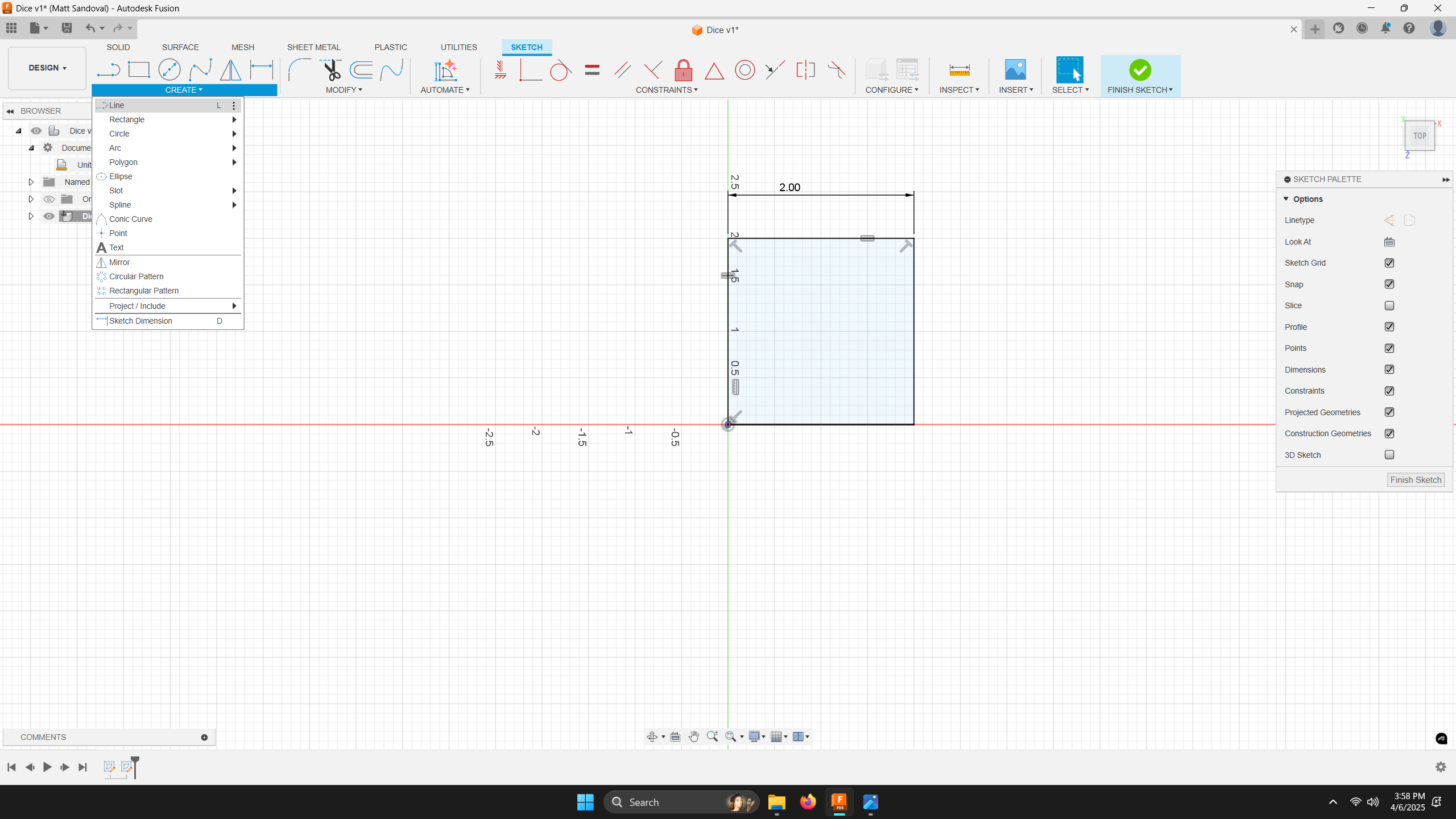This screenshot has width=1456, height=819.
Task: Toggle the Projected Geometries checkbox
Action: pos(1389,412)
